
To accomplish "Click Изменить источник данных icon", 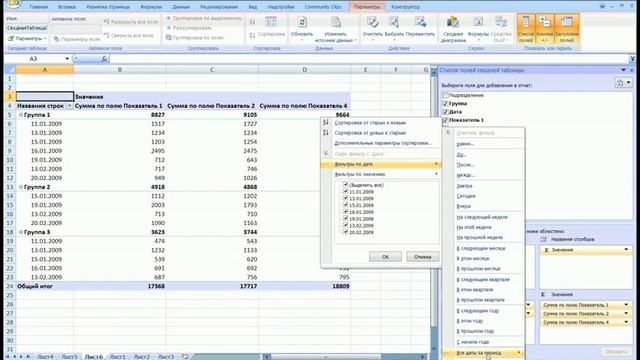I will tap(336, 22).
